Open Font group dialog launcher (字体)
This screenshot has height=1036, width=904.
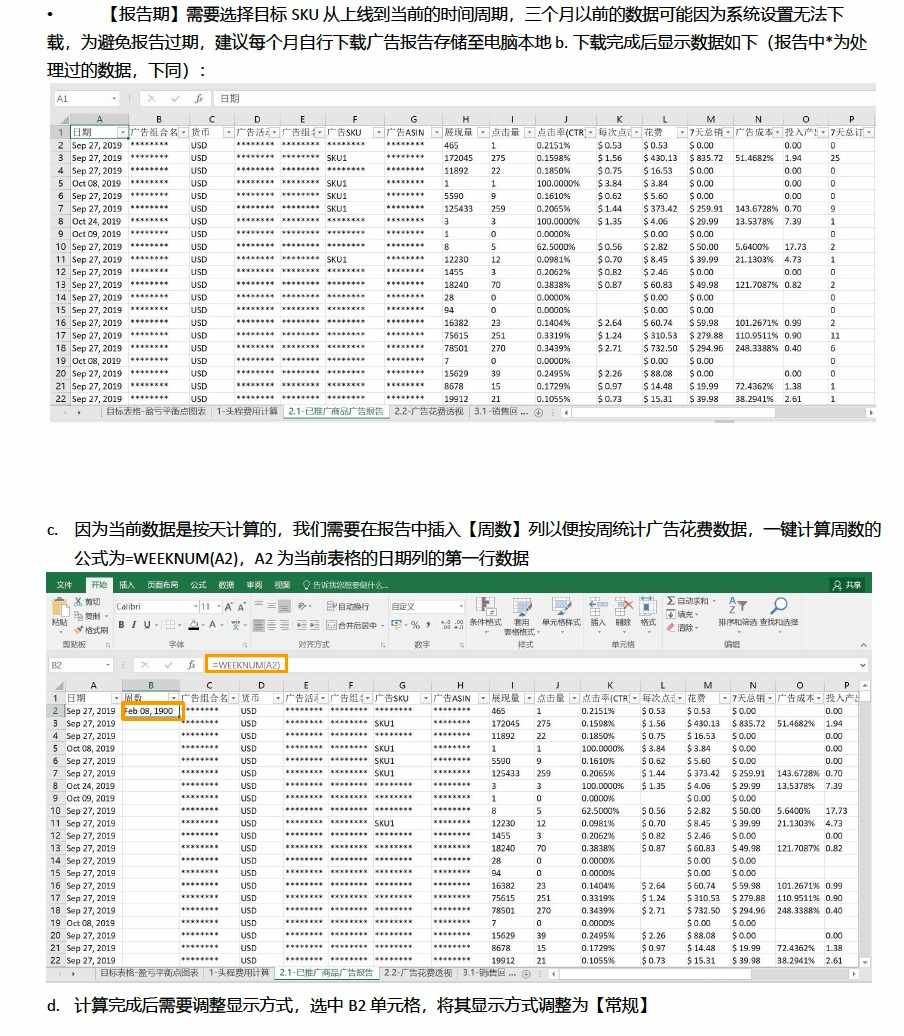[245, 645]
